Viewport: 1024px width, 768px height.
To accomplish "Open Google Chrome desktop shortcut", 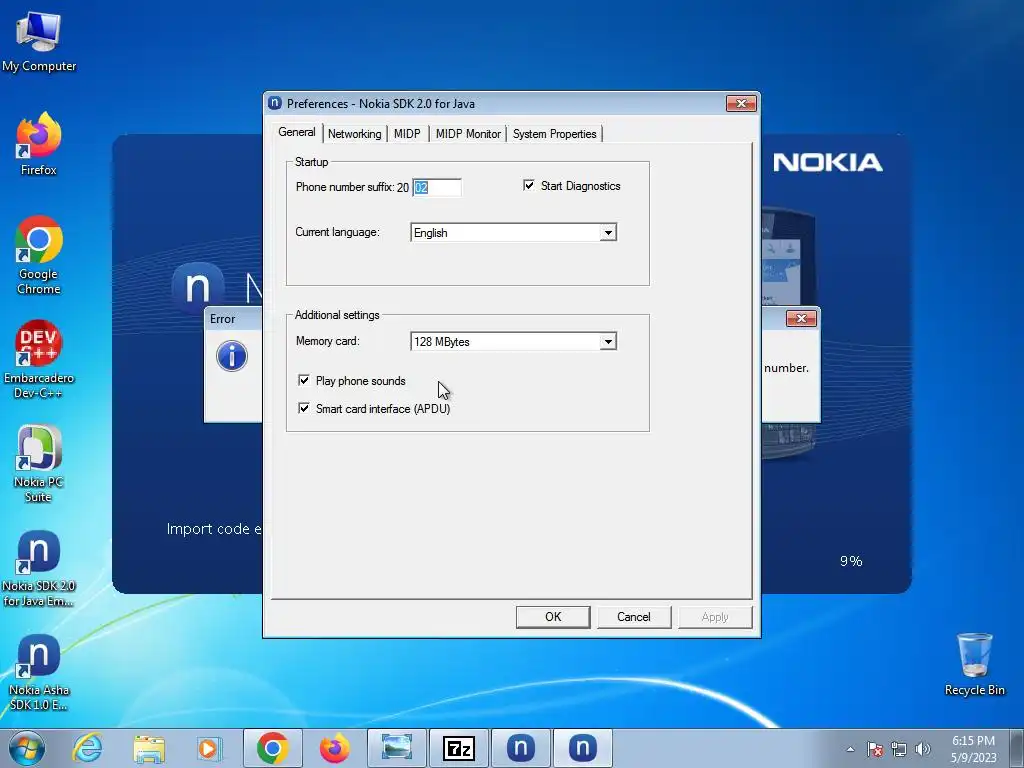I will pos(39,255).
